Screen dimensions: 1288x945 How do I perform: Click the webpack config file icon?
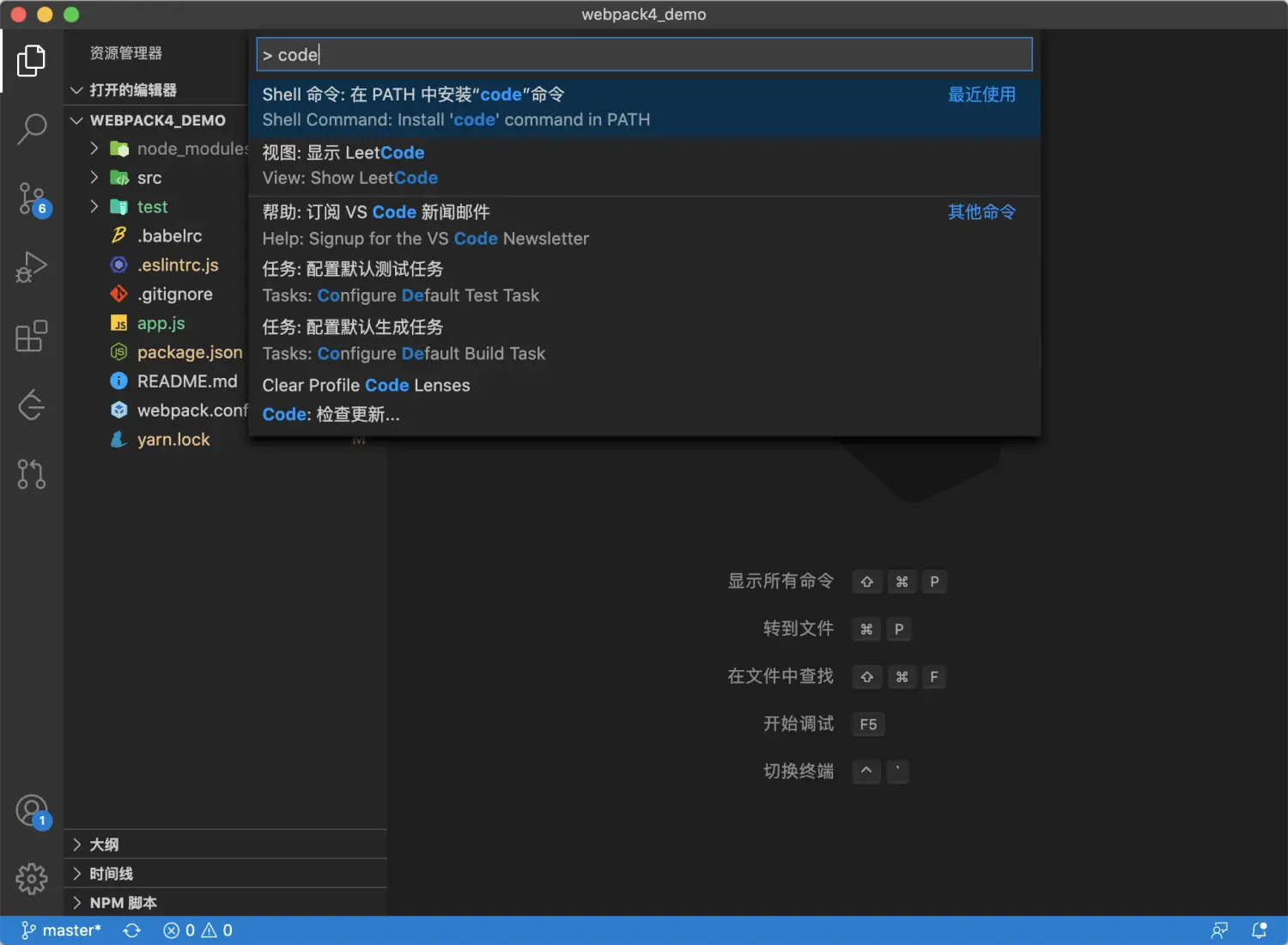coord(119,410)
